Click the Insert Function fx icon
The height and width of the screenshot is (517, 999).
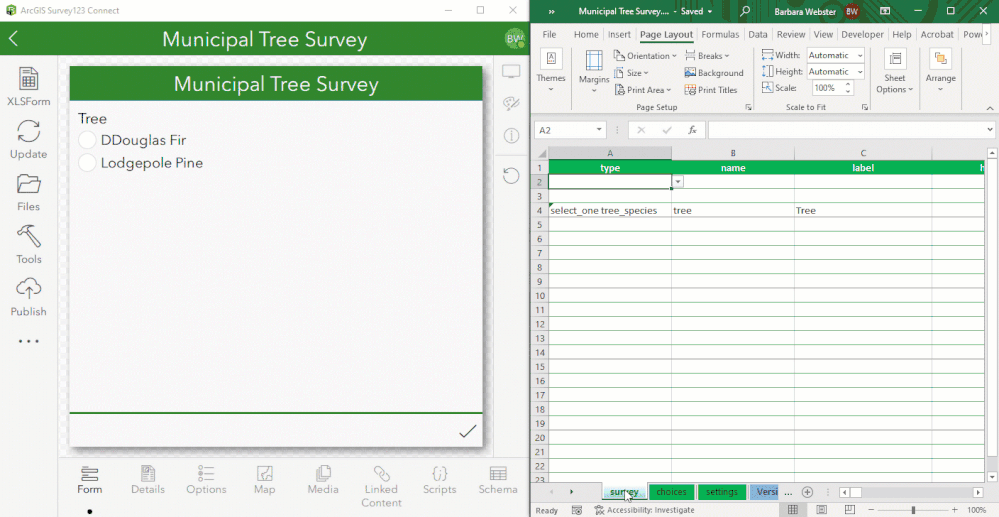point(692,130)
